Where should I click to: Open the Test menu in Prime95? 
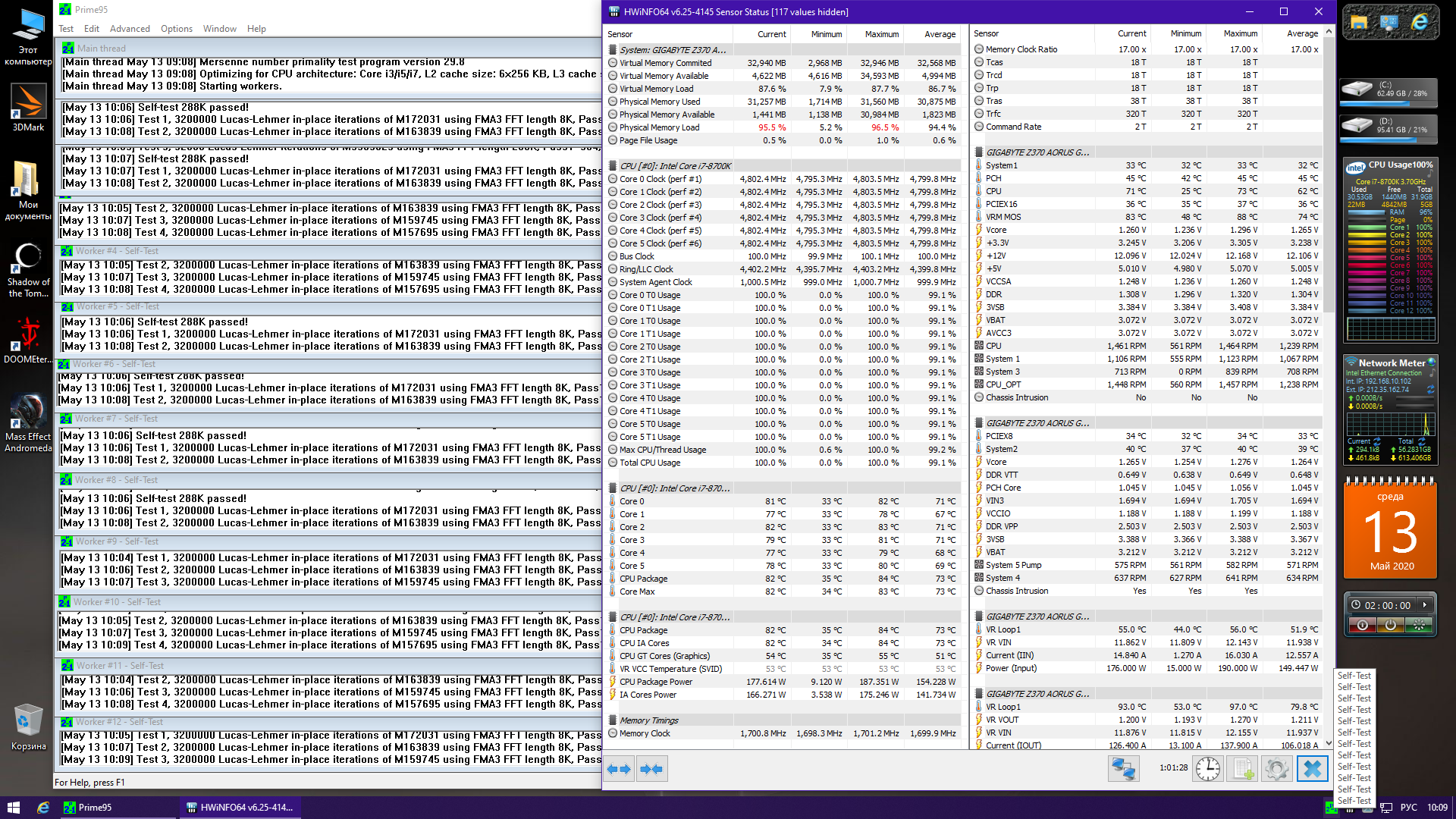click(x=66, y=29)
